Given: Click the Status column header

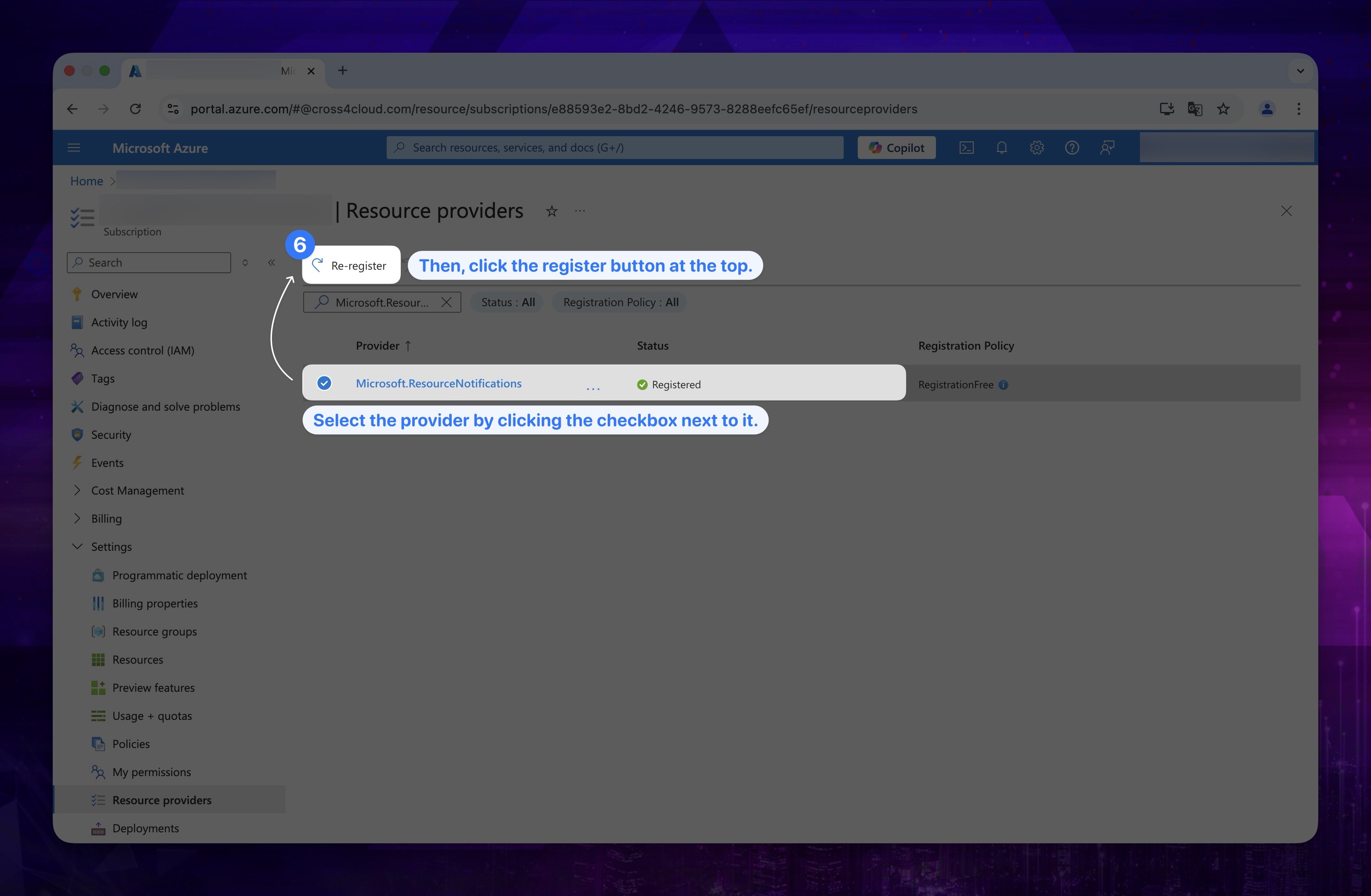Looking at the screenshot, I should tap(653, 346).
